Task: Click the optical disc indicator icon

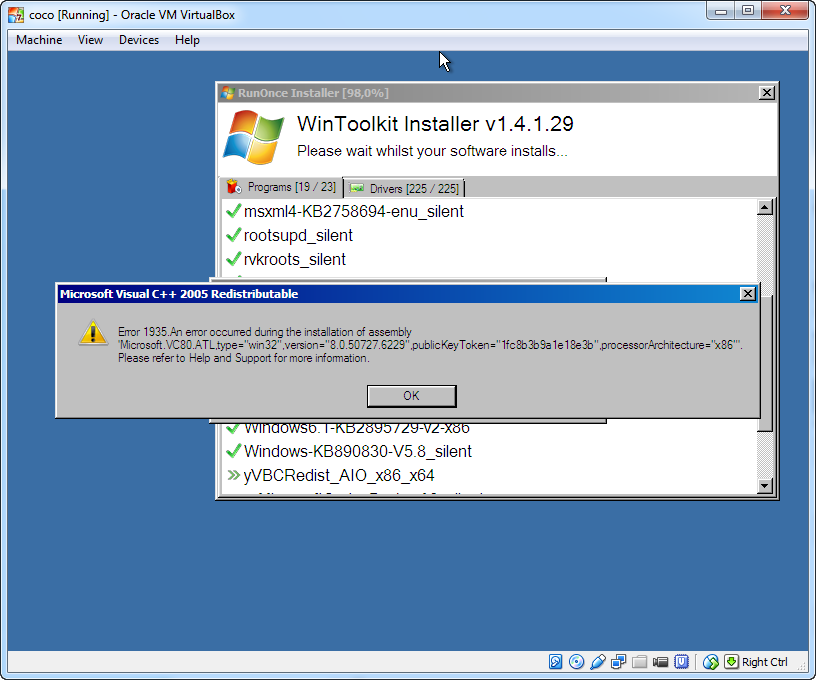Action: tap(577, 662)
